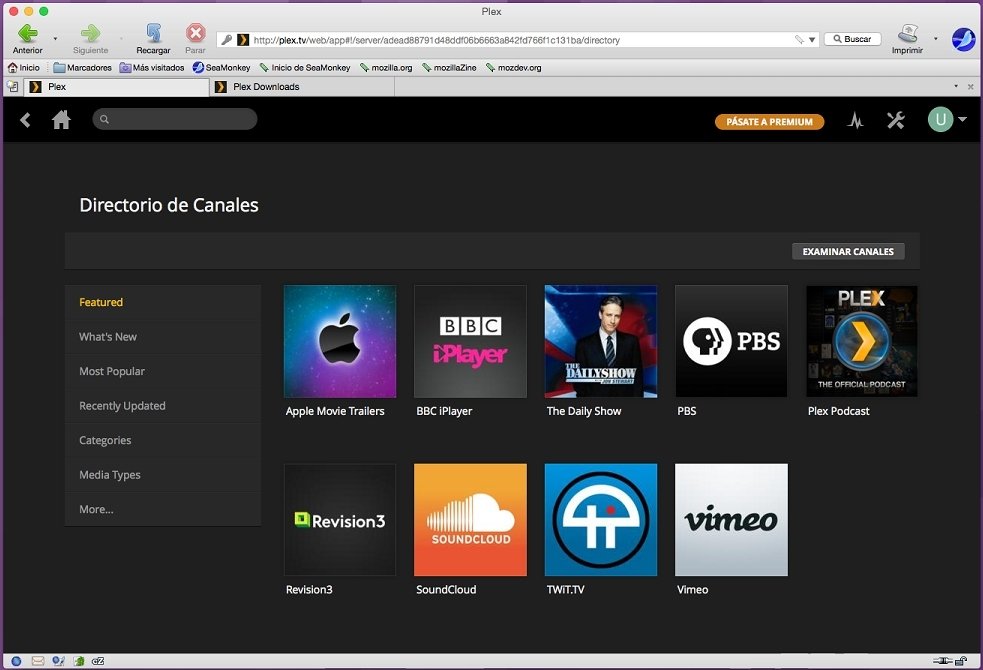This screenshot has height=670, width=983.
Task: Open Mail from status bar envelope icon
Action: (x=38, y=661)
